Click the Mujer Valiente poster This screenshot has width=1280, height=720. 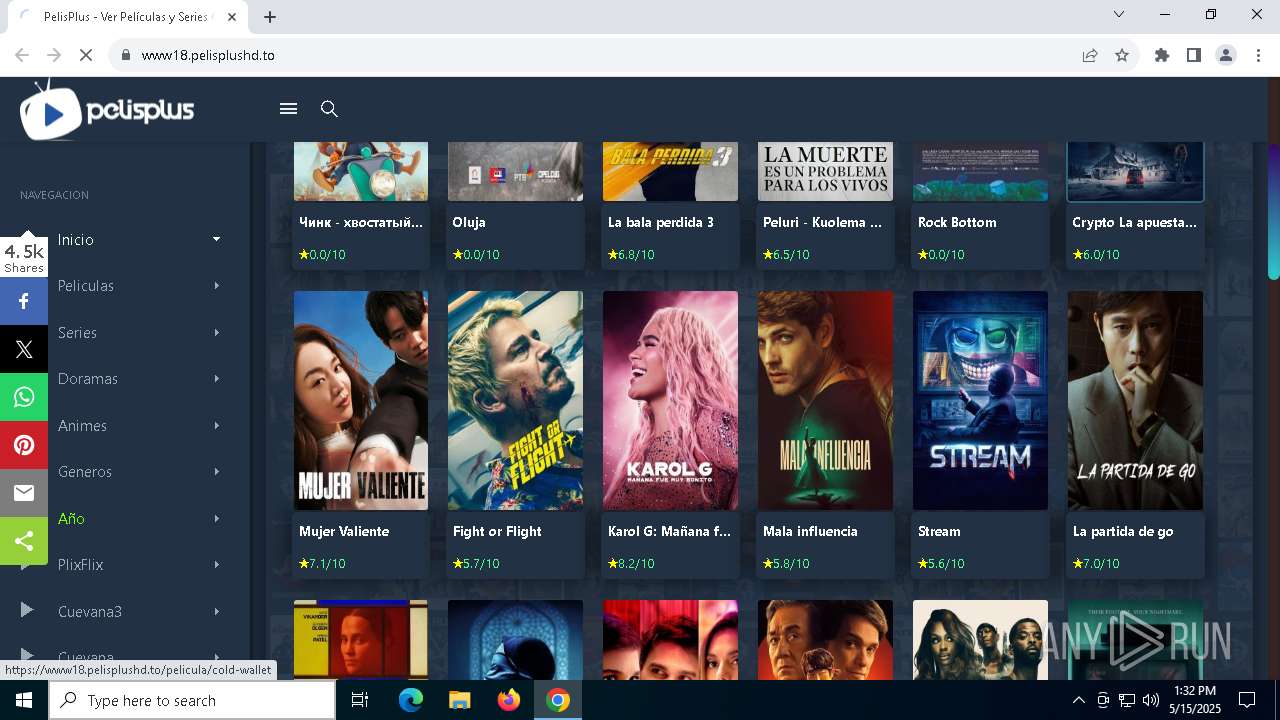tap(361, 400)
